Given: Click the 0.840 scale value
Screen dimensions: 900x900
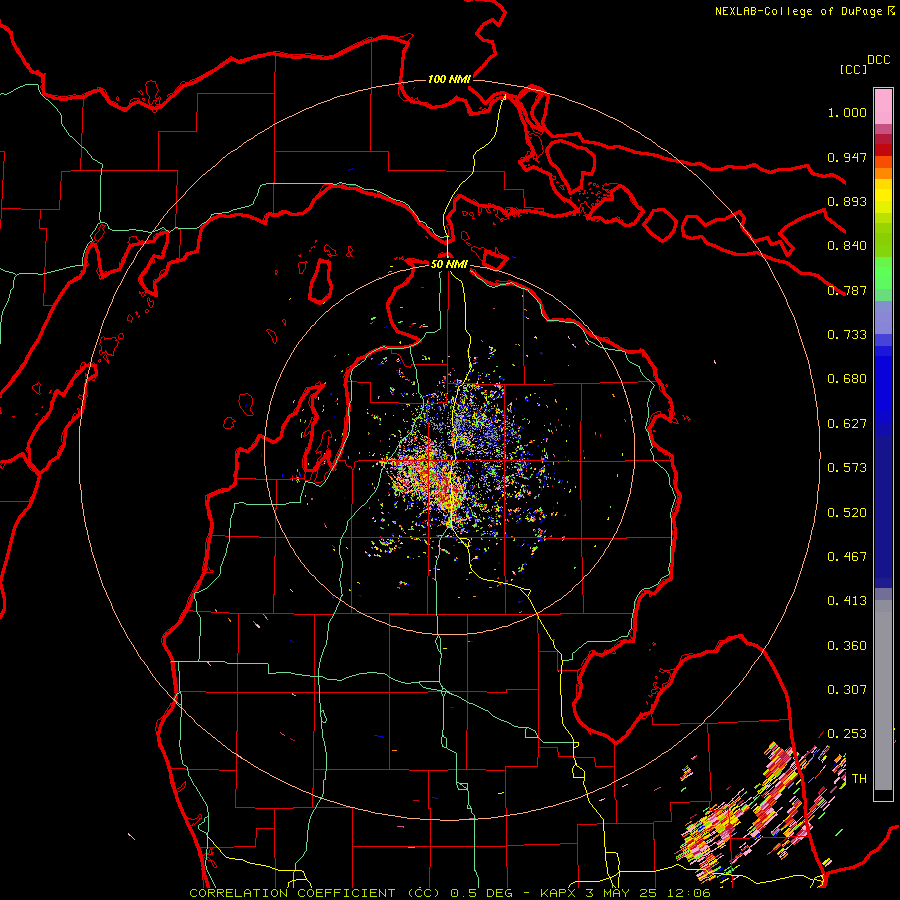Looking at the screenshot, I should pyautogui.click(x=847, y=246).
